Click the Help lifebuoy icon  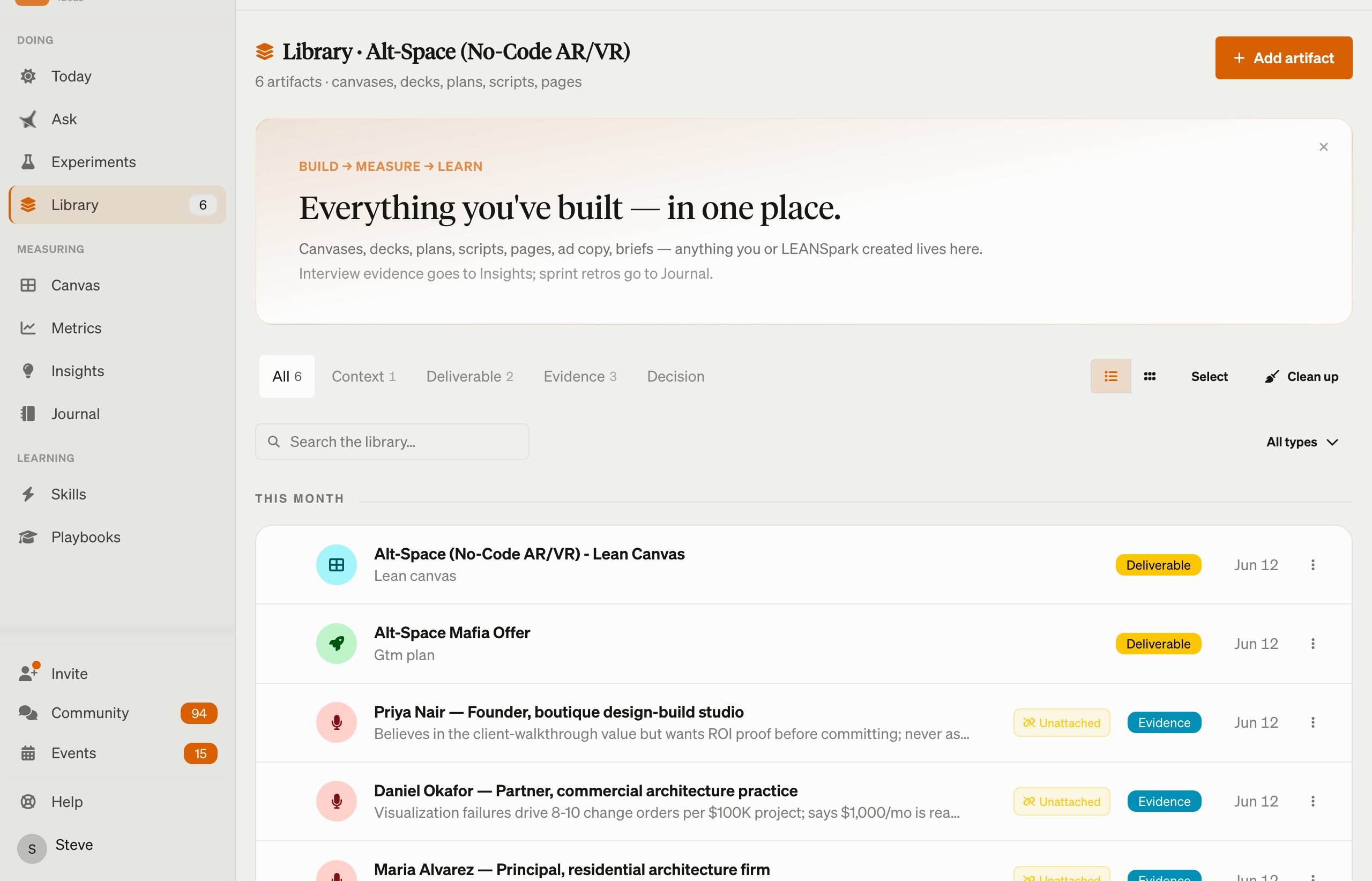[x=28, y=802]
